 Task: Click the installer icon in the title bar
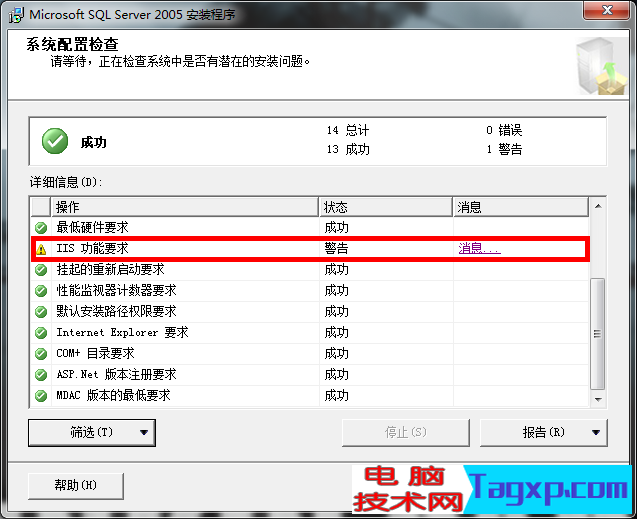16,15
